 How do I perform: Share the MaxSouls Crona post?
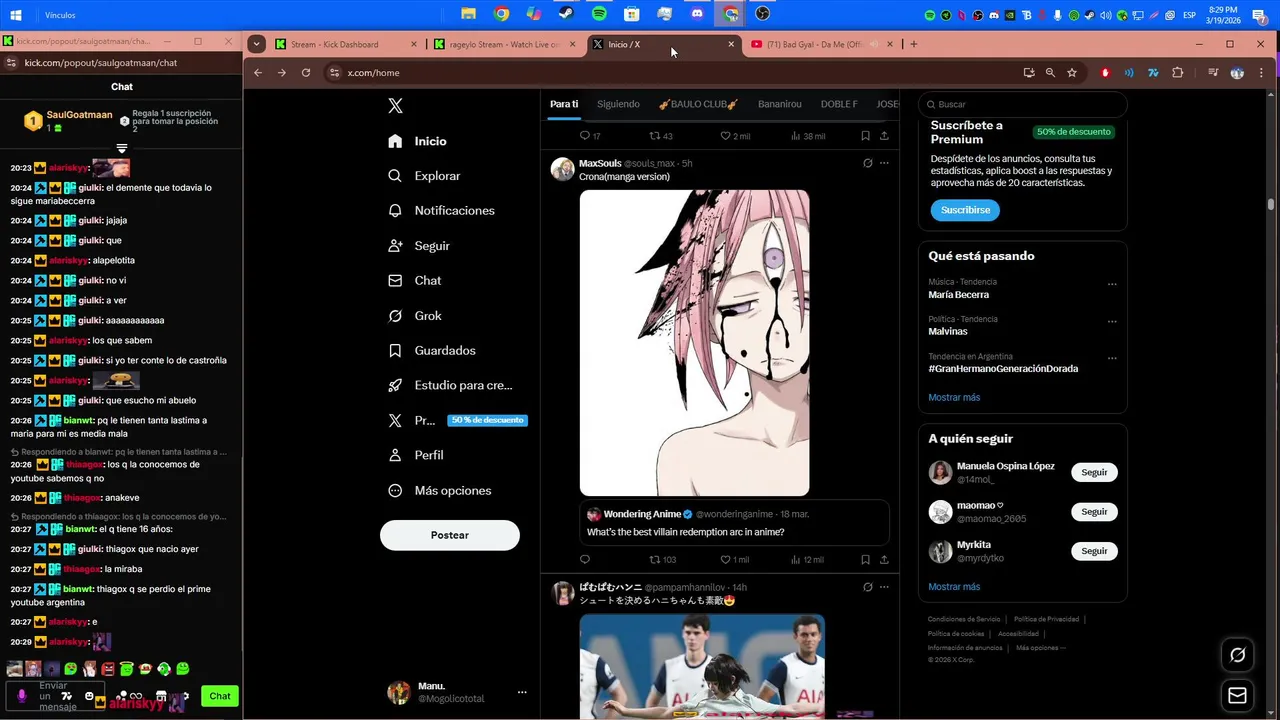884,560
